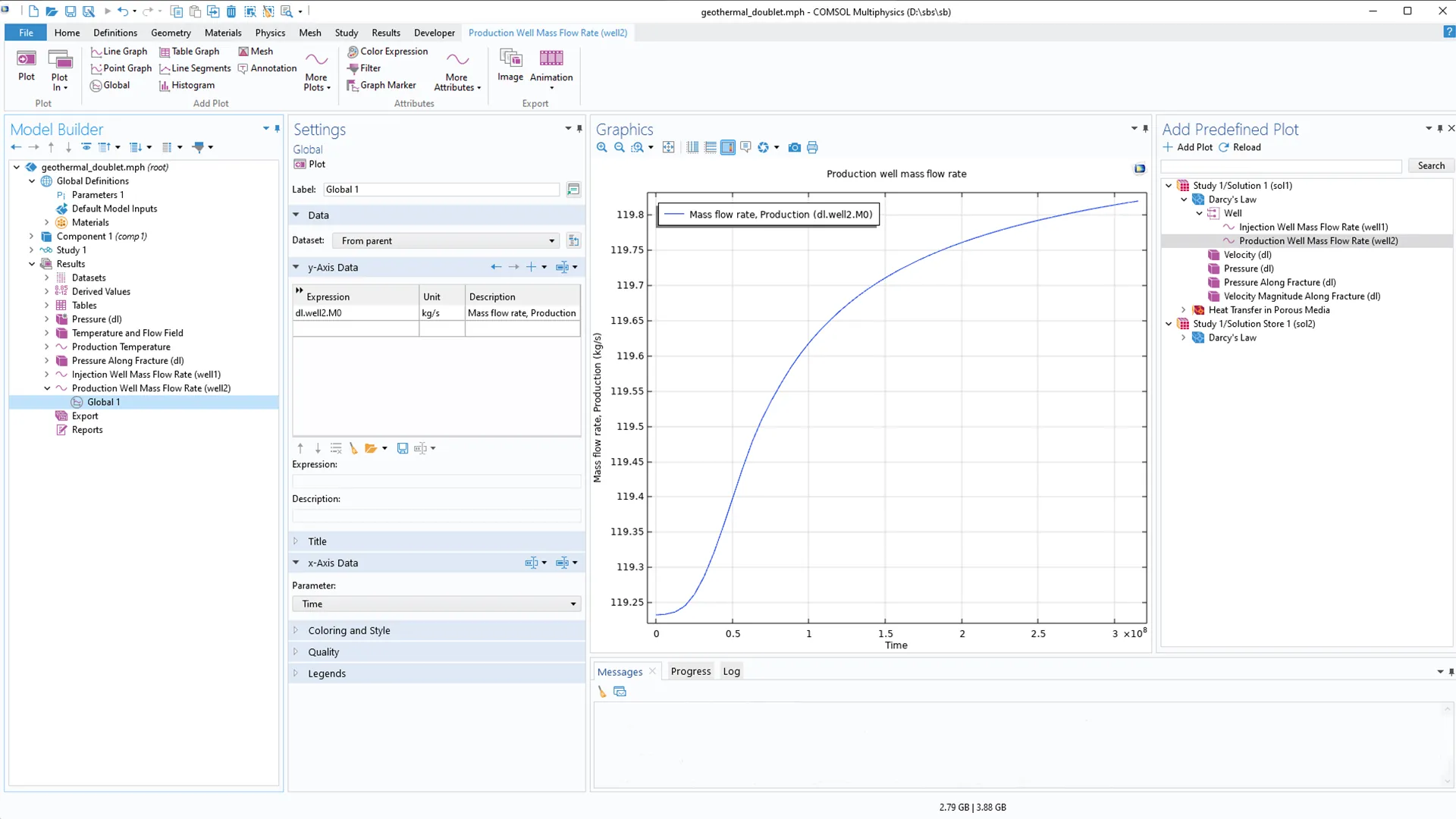This screenshot has width=1456, height=819.
Task: Expand the Coloring and Style section
Action: [349, 630]
